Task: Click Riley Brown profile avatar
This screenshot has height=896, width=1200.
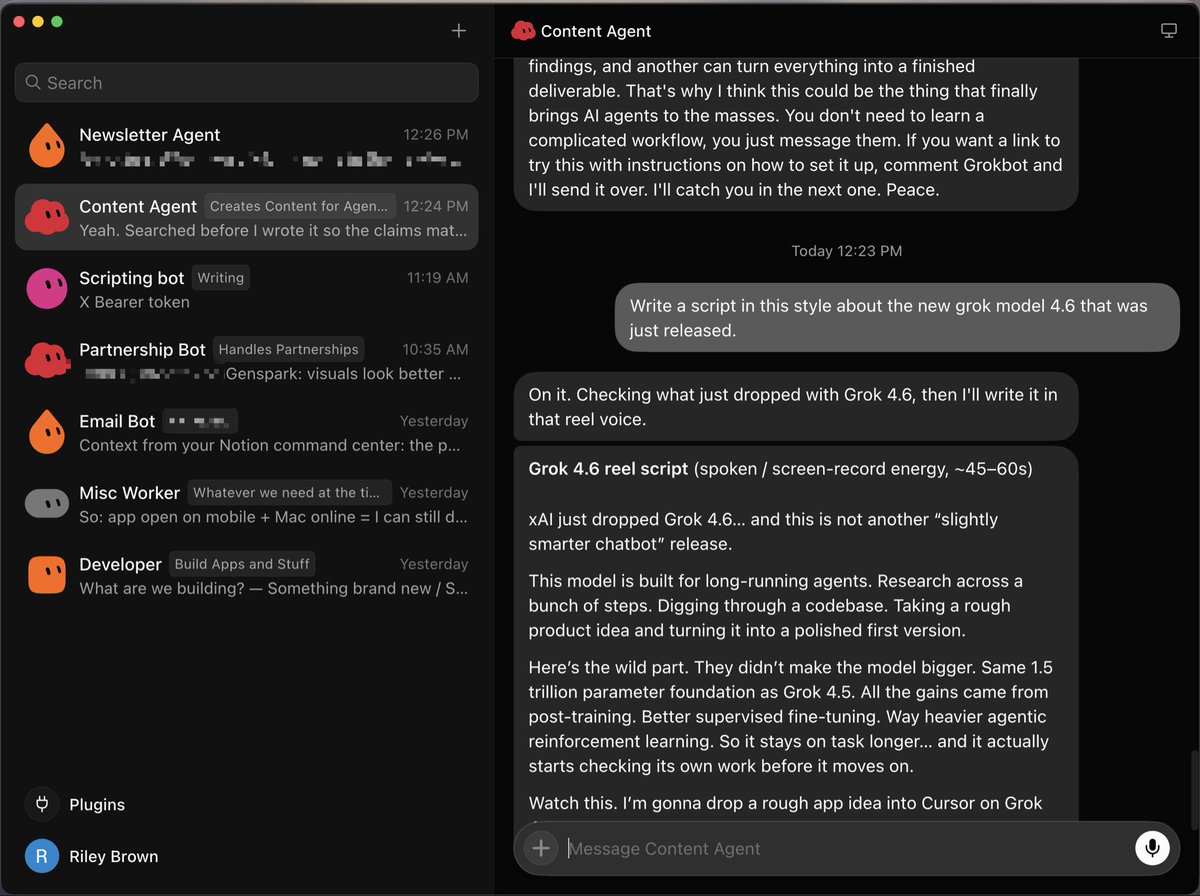Action: tap(42, 856)
